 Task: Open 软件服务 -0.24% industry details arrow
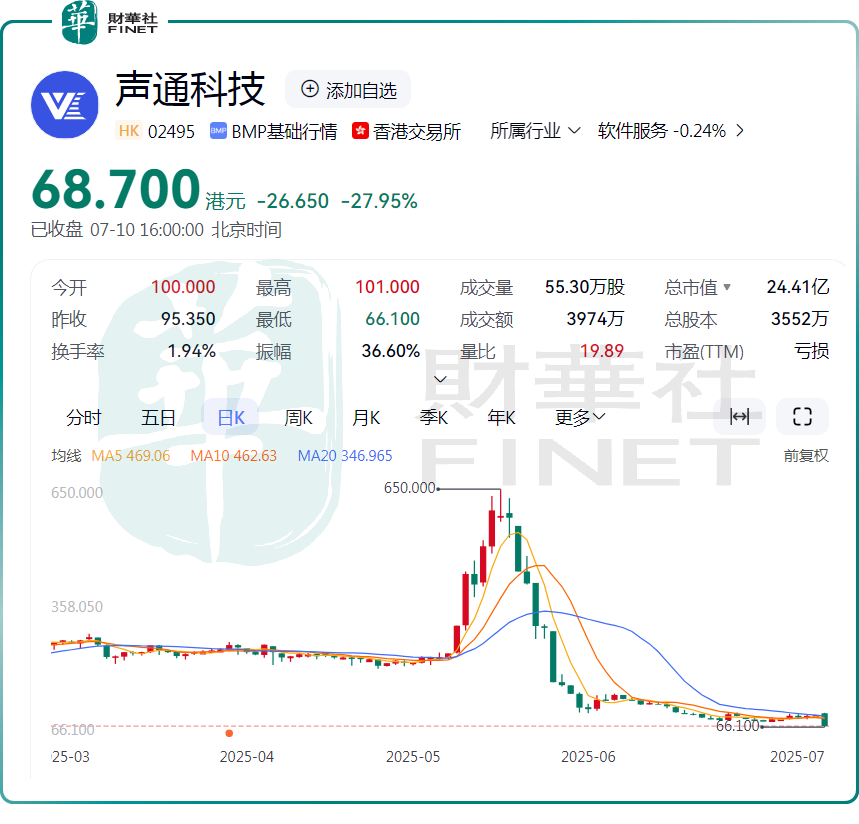740,131
